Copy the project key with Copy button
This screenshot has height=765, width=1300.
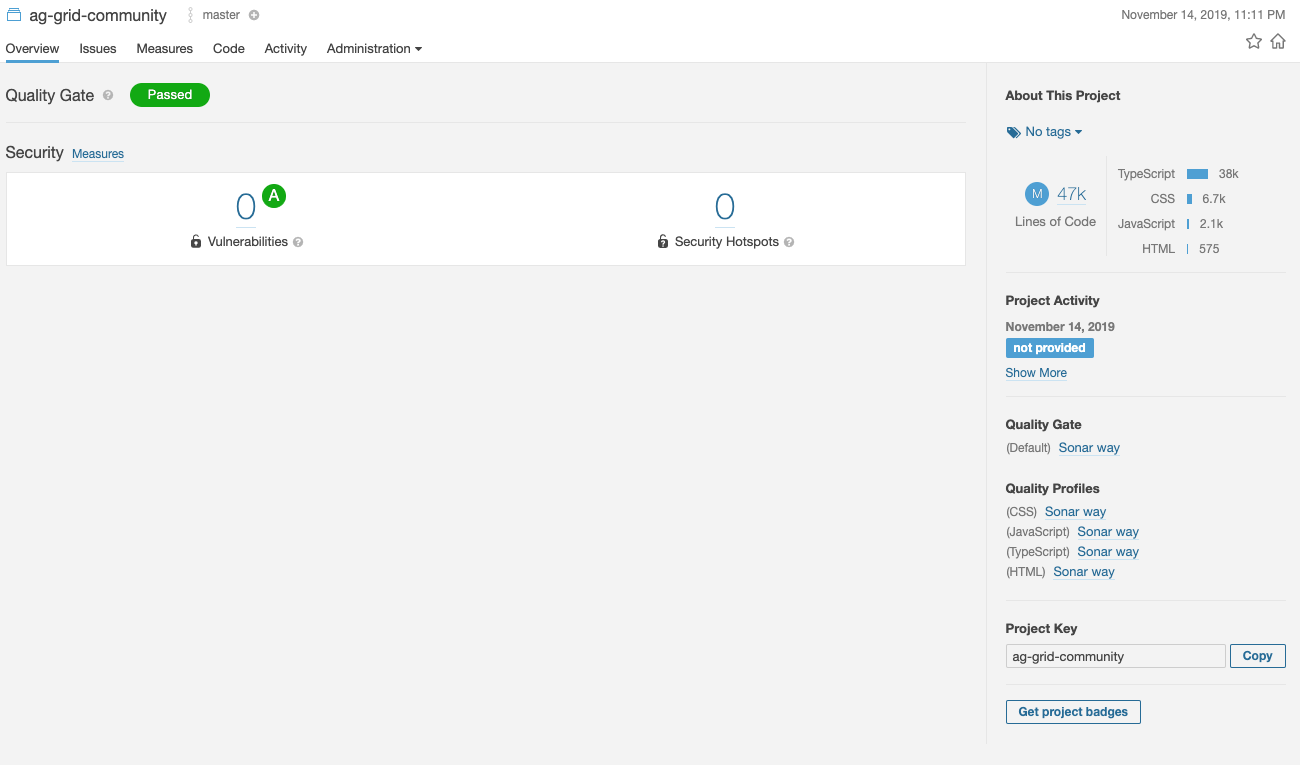coord(1257,656)
